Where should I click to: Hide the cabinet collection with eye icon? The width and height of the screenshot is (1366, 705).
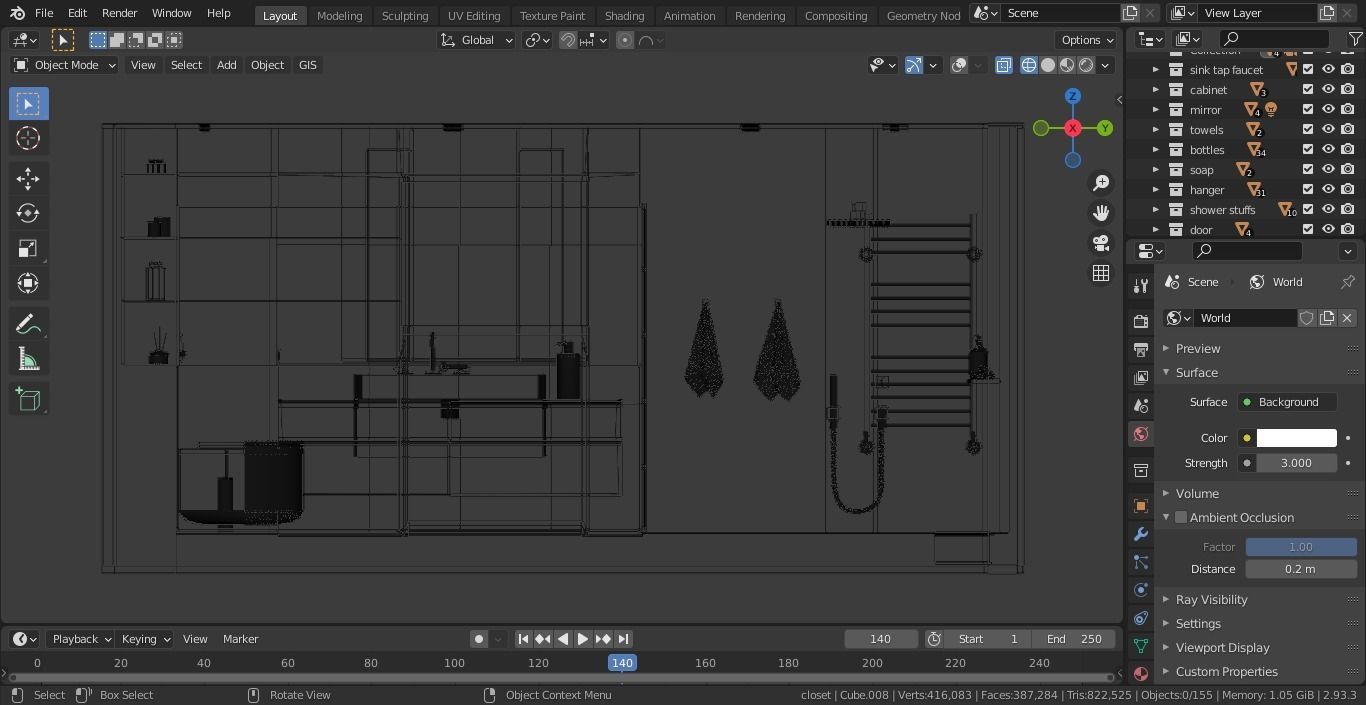1328,90
